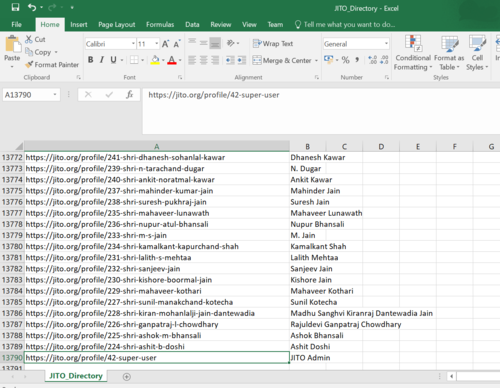Click the formula bar Cancel X

point(88,95)
